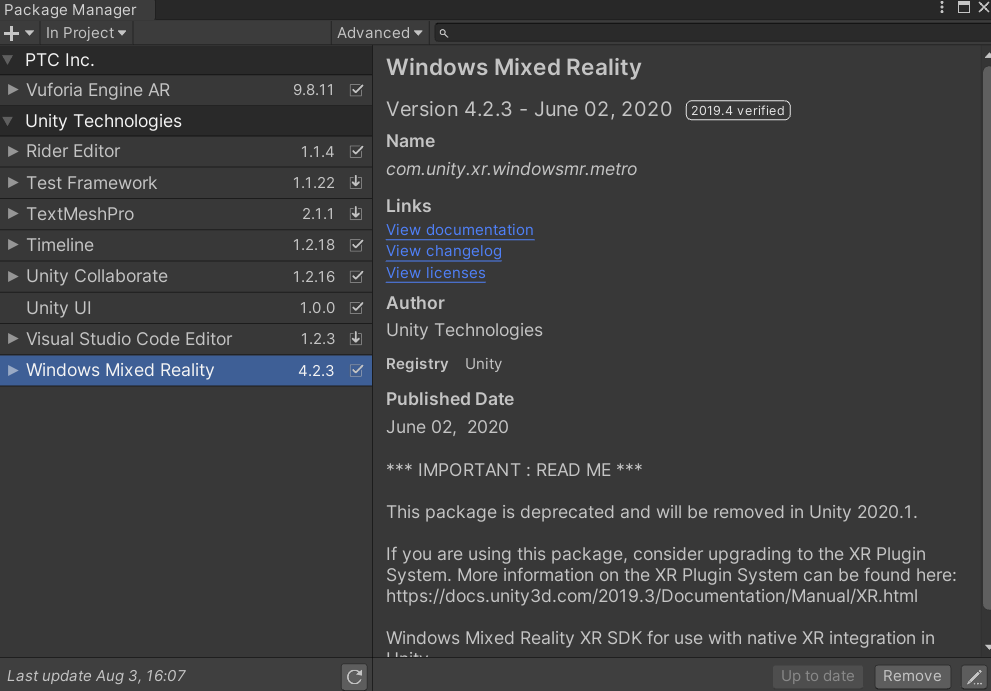Open the View changelog link
Image resolution: width=991 pixels, height=691 pixels.
pos(444,252)
